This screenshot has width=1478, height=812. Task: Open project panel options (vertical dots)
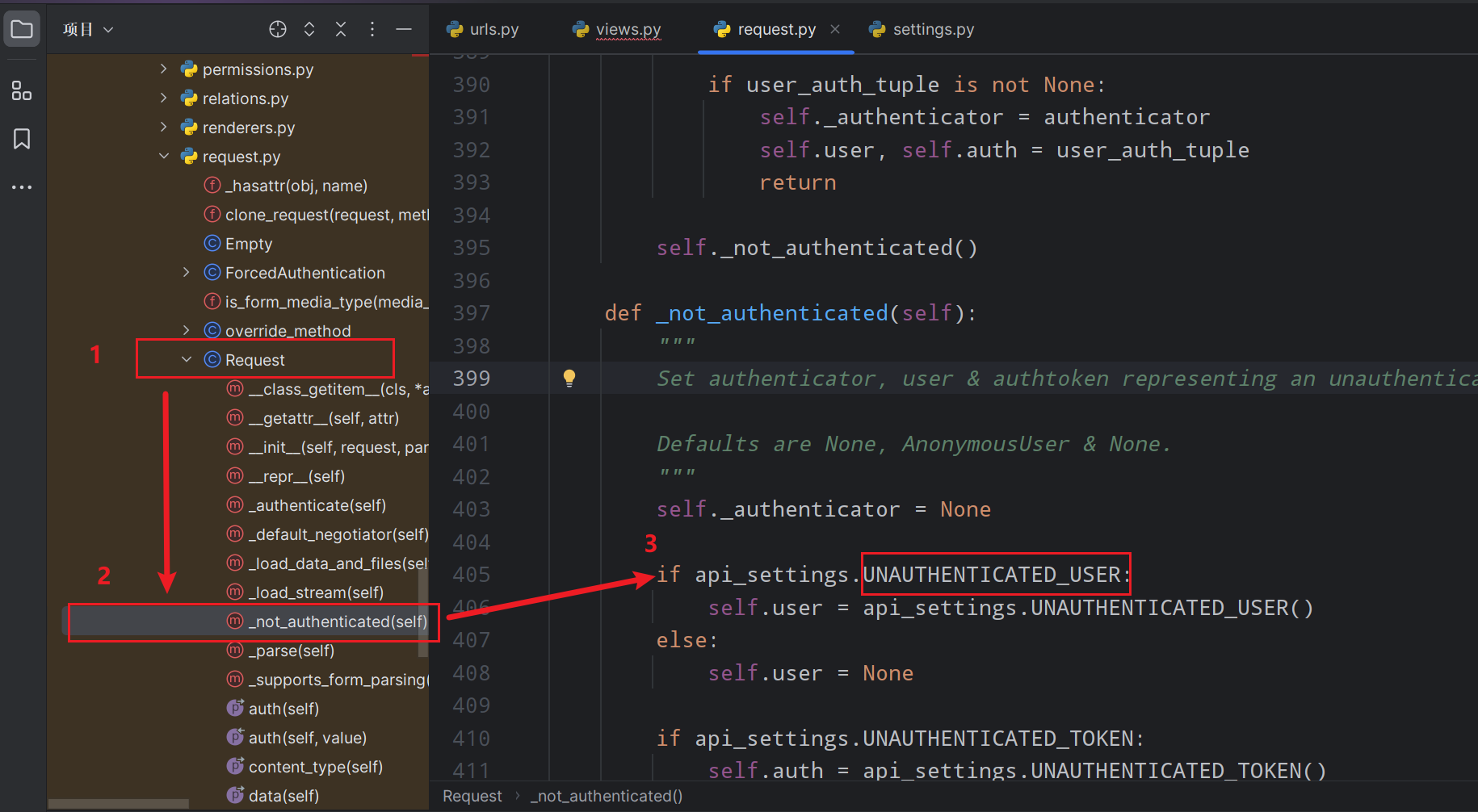coord(372,30)
